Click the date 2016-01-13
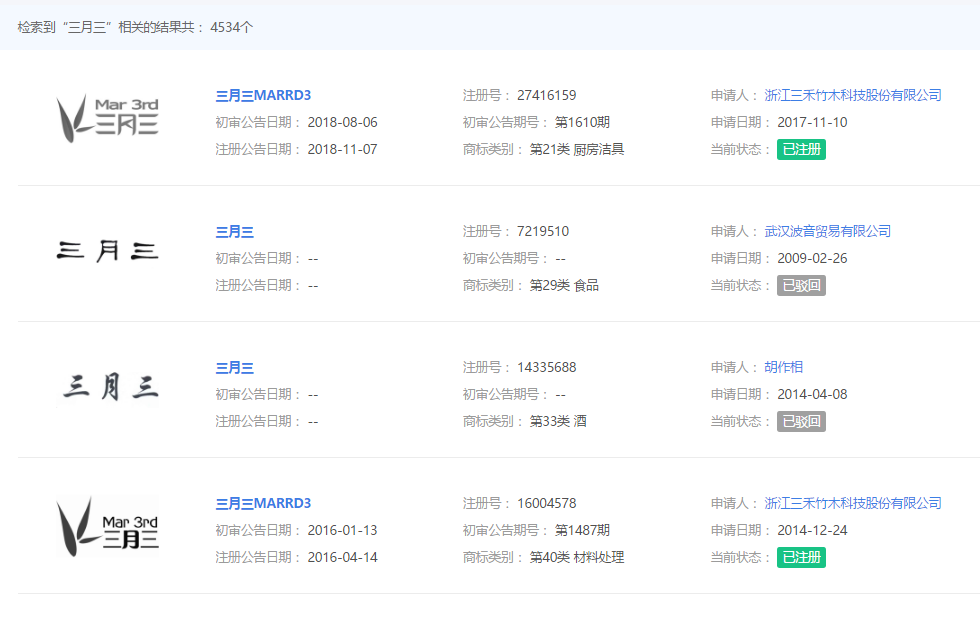Screen dimensions: 980x622 [x=342, y=531]
